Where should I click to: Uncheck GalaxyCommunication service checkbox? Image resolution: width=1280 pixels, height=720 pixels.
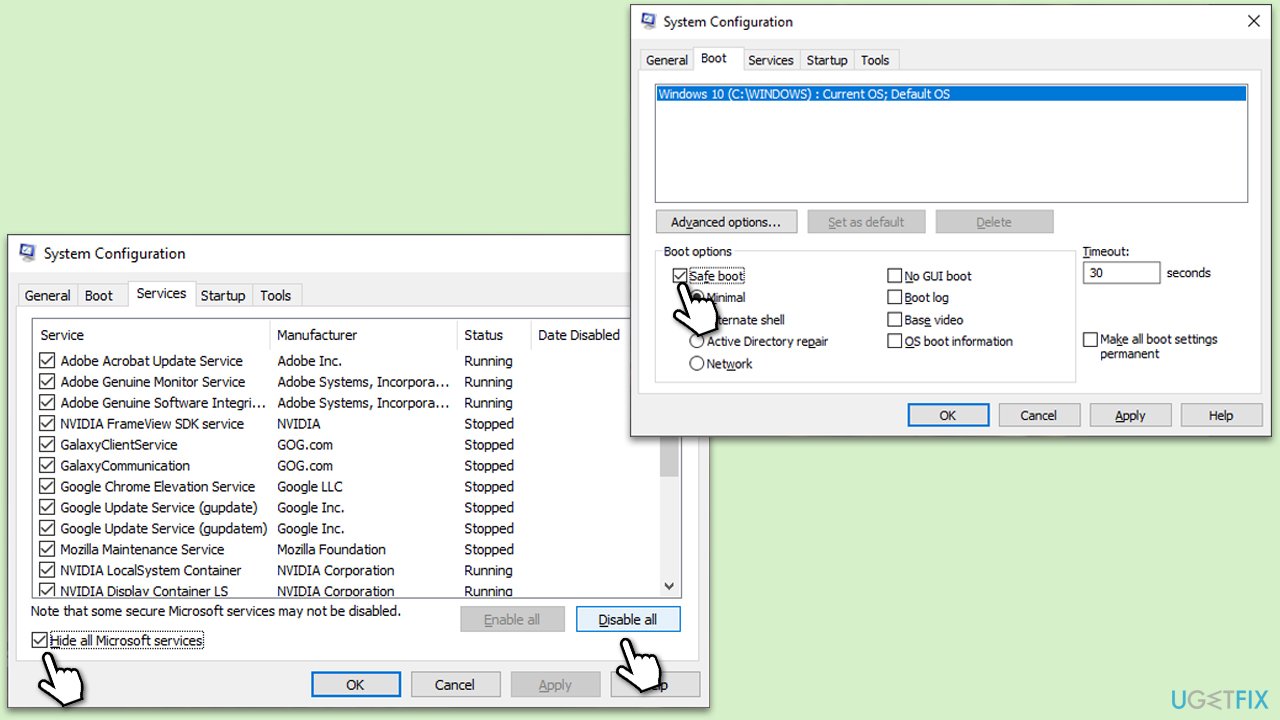pyautogui.click(x=47, y=466)
